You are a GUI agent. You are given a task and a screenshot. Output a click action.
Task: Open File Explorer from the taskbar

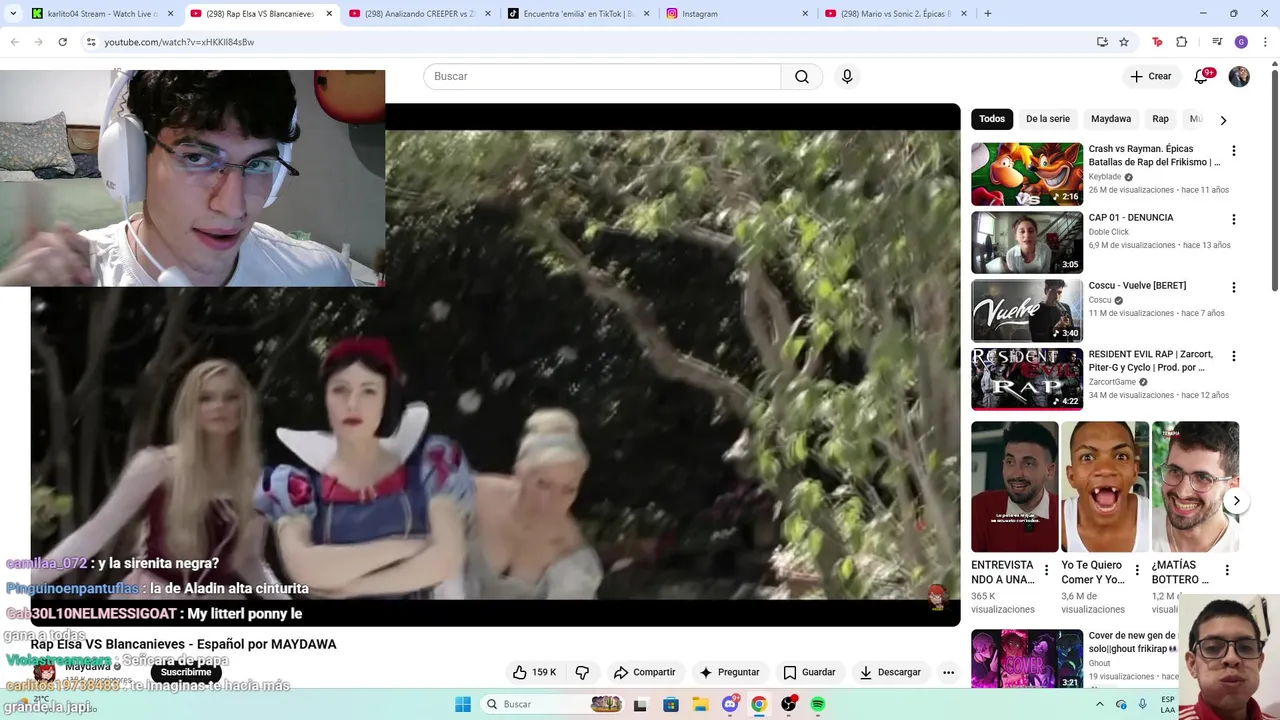coord(700,704)
